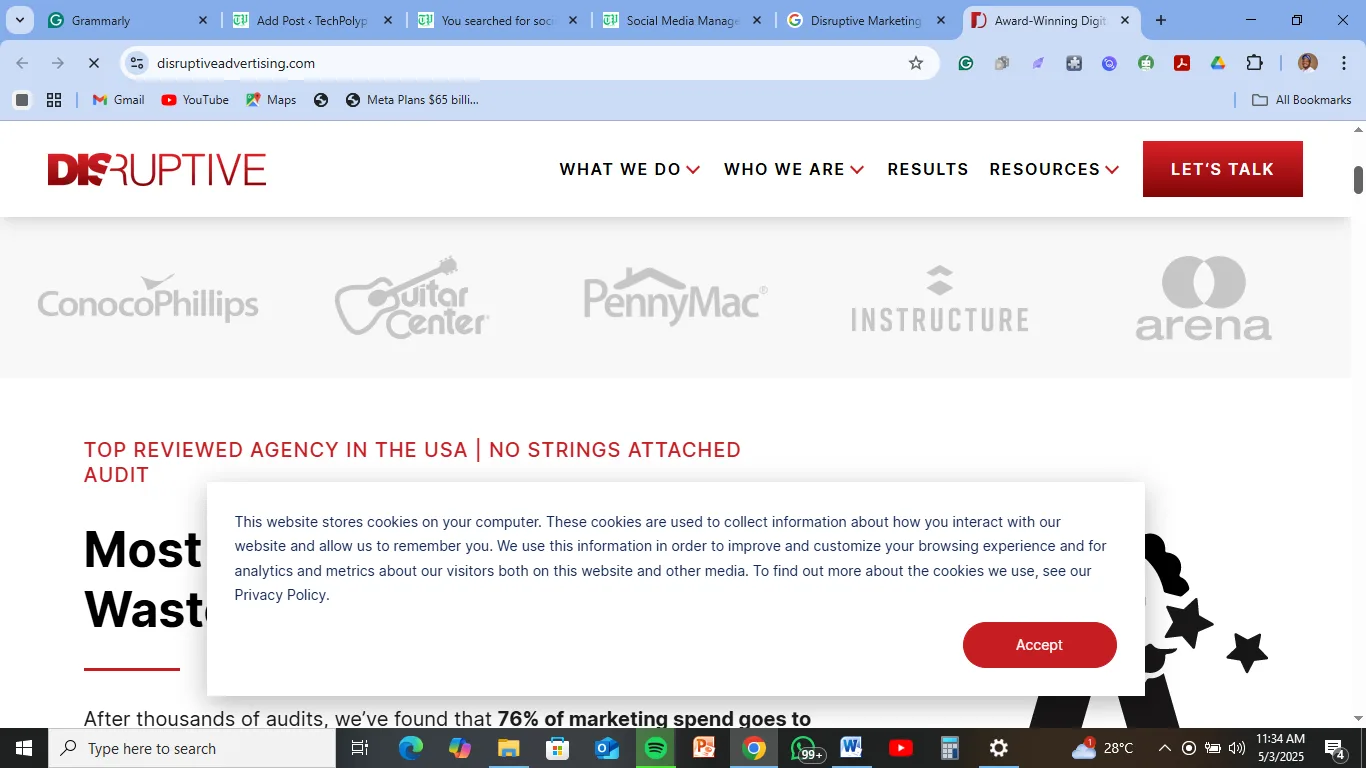Open PowerPoint from the taskbar
Image resolution: width=1366 pixels, height=768 pixels.
point(705,748)
